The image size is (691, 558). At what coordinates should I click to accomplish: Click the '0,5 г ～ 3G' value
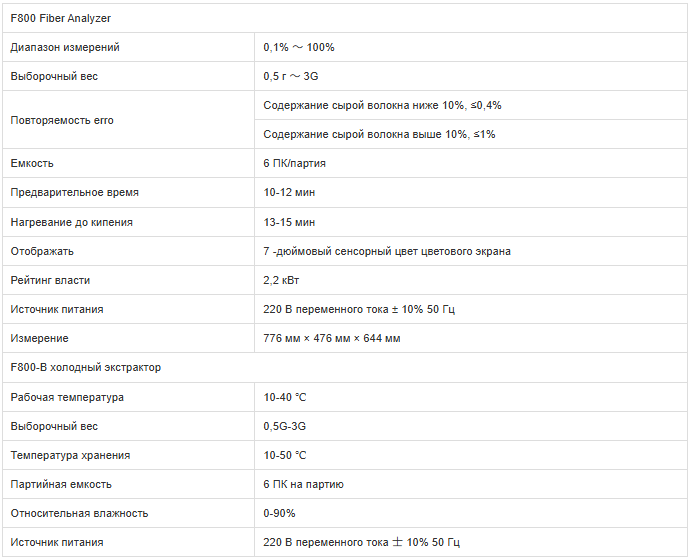pyautogui.click(x=291, y=76)
